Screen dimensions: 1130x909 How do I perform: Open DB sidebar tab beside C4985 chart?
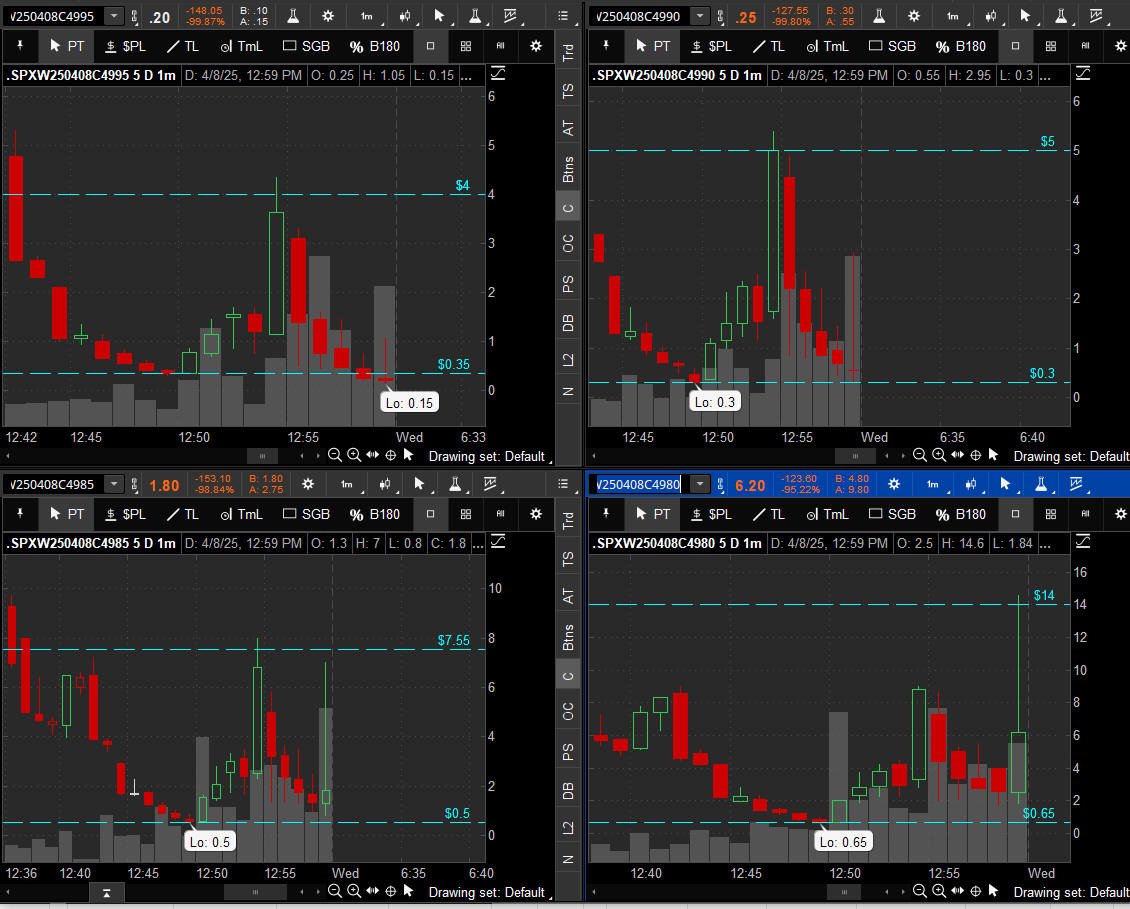point(569,791)
